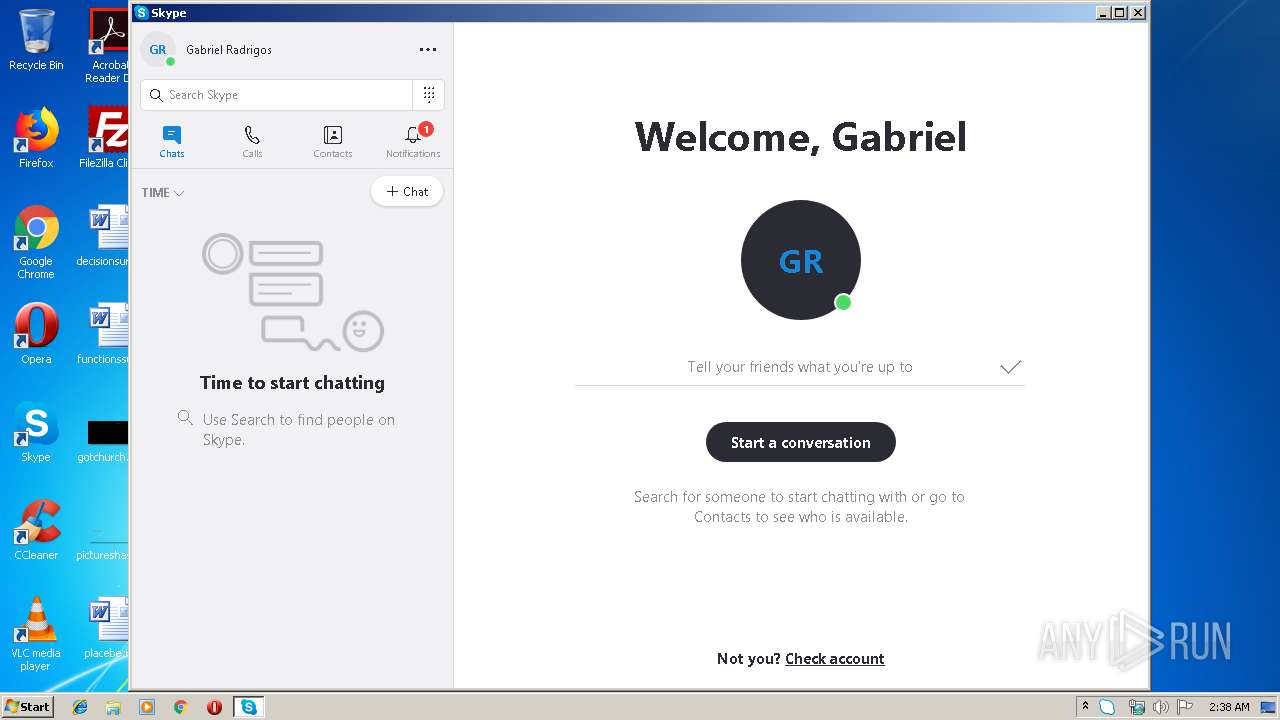Image resolution: width=1280 pixels, height=720 pixels.
Task: Maximize the Skype window
Action: 1120,13
